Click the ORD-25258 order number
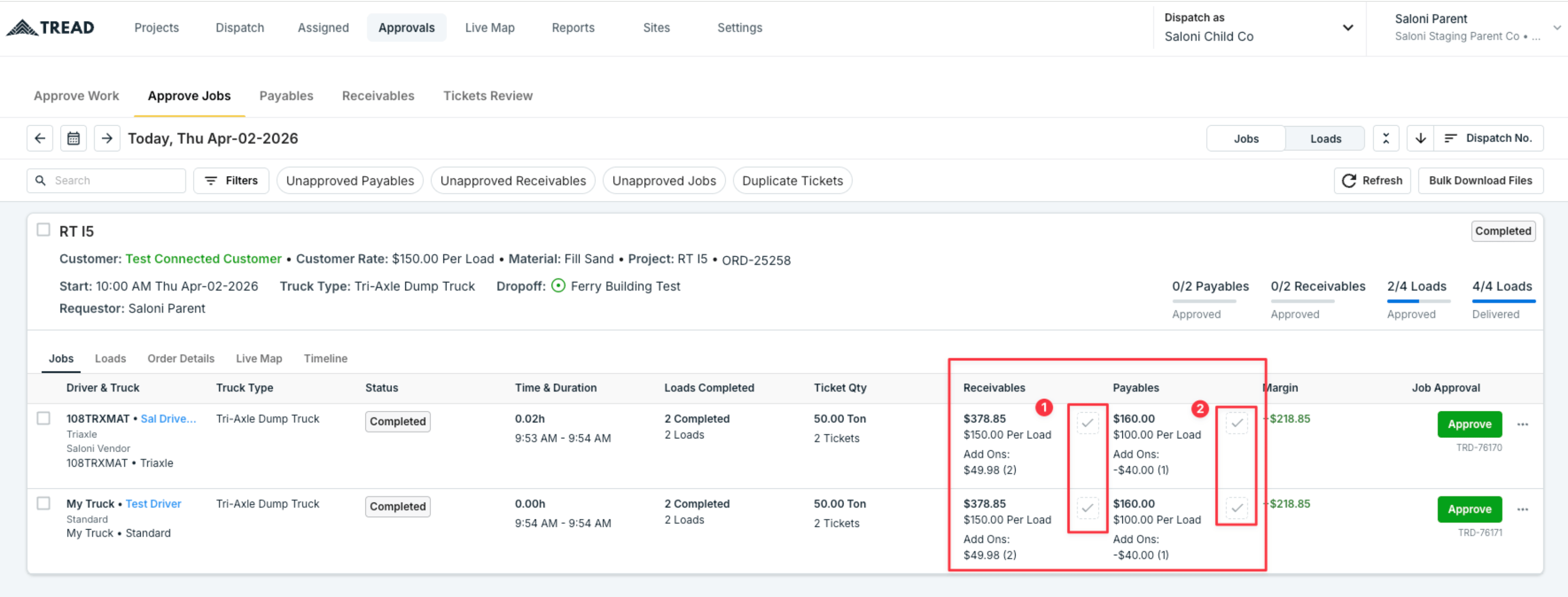 tap(756, 260)
